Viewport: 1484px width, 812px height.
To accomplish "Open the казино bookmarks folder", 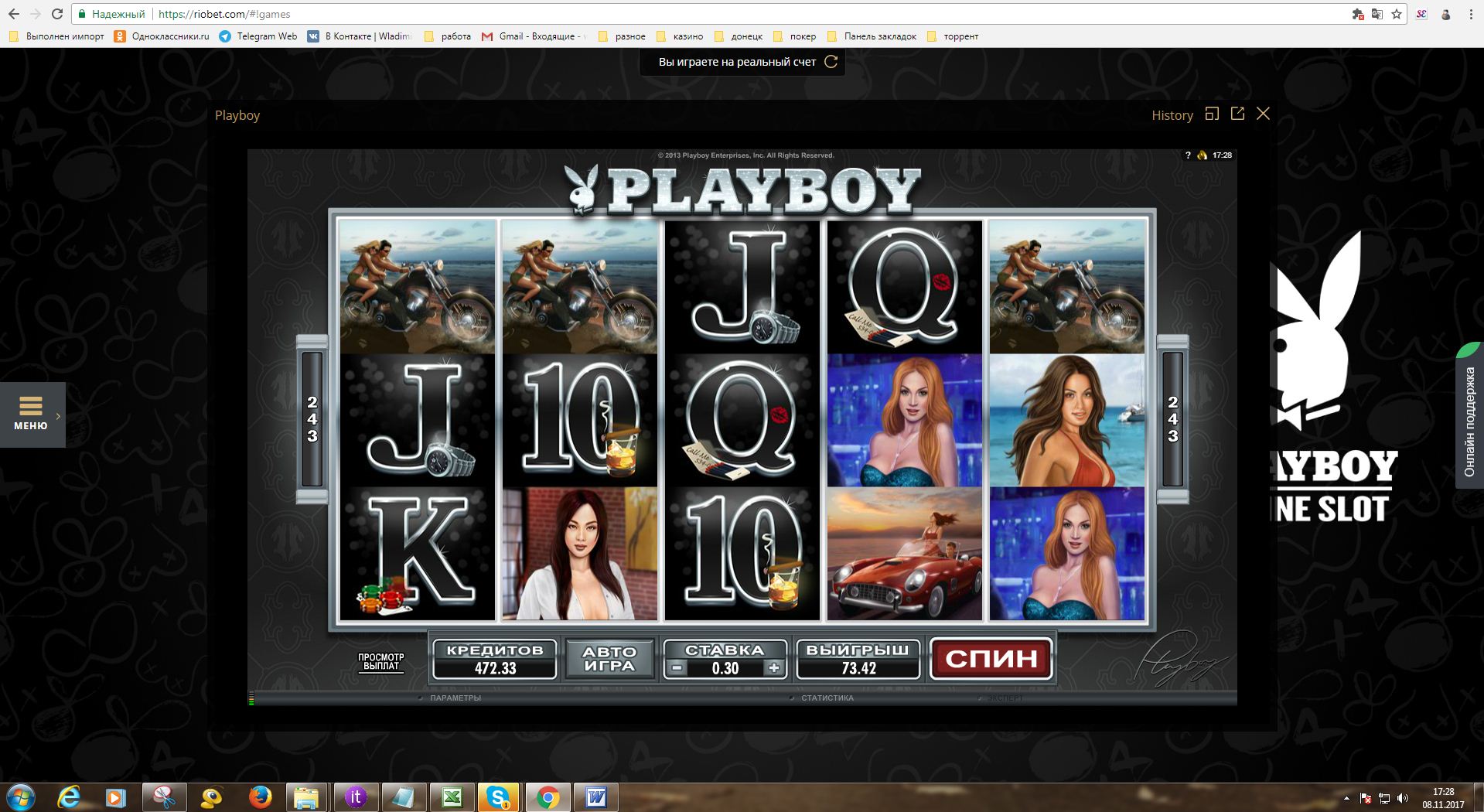I will pos(680,36).
